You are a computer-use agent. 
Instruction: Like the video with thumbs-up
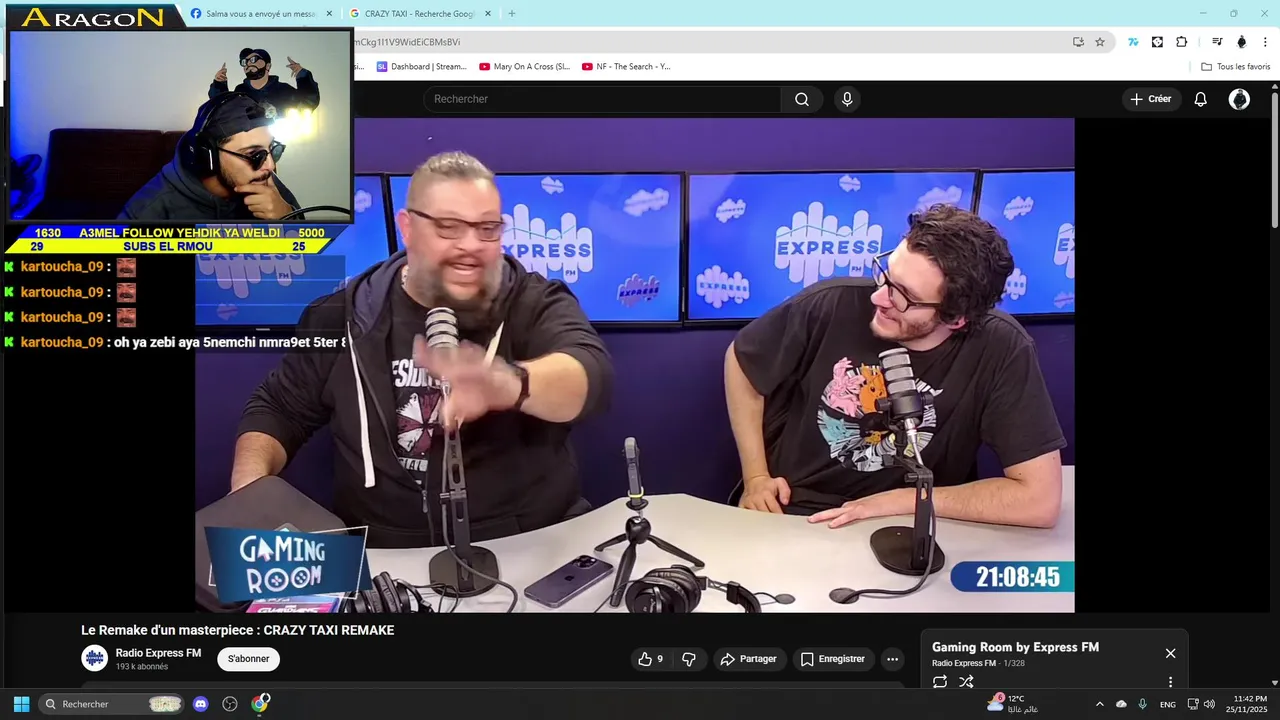tap(650, 659)
